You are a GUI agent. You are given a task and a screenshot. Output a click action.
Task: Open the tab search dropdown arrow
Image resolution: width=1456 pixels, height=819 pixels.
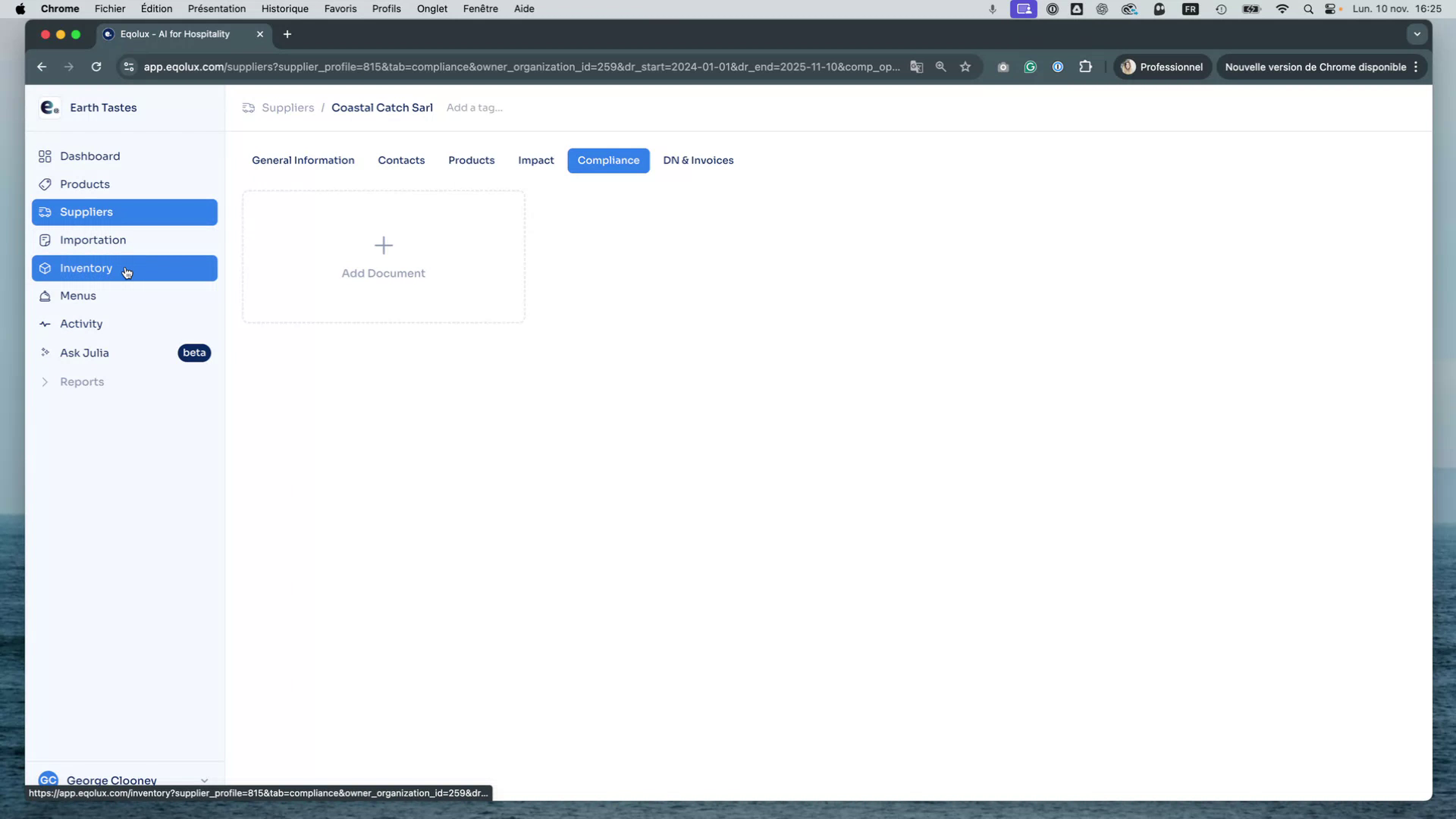[x=1417, y=34]
